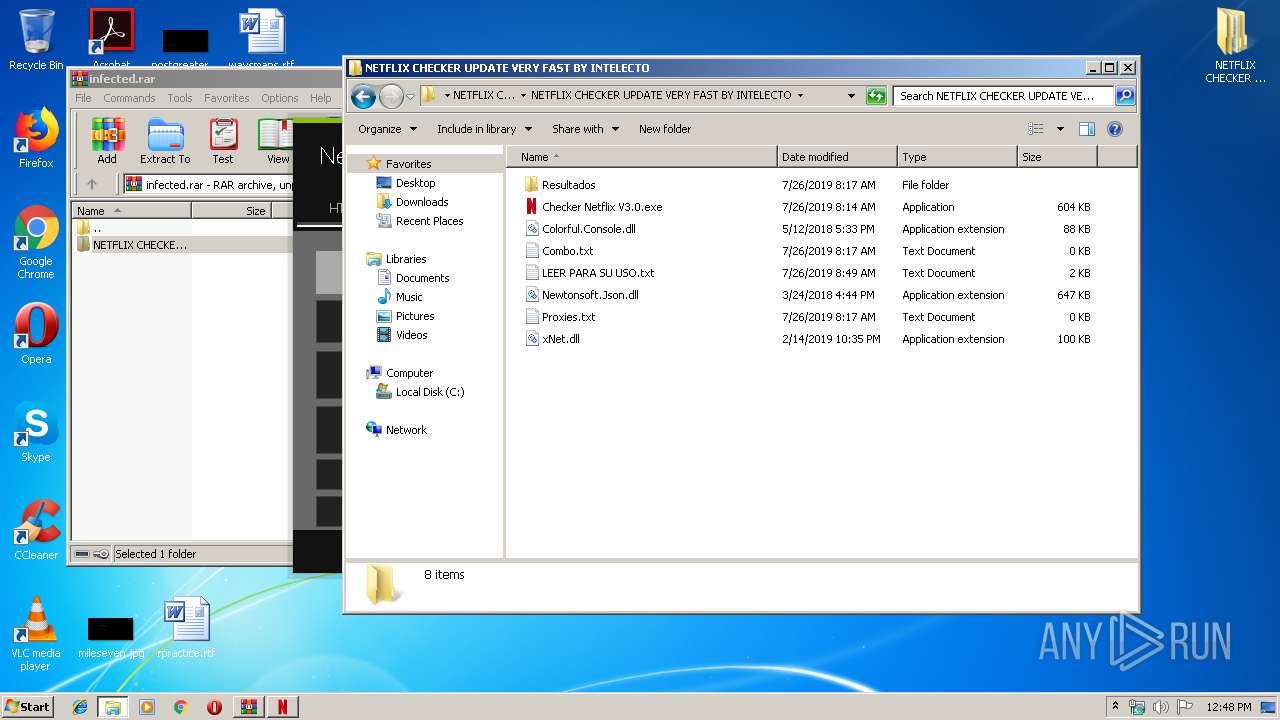Open Skype desktop shortcut
The image size is (1280, 720).
coord(36,432)
